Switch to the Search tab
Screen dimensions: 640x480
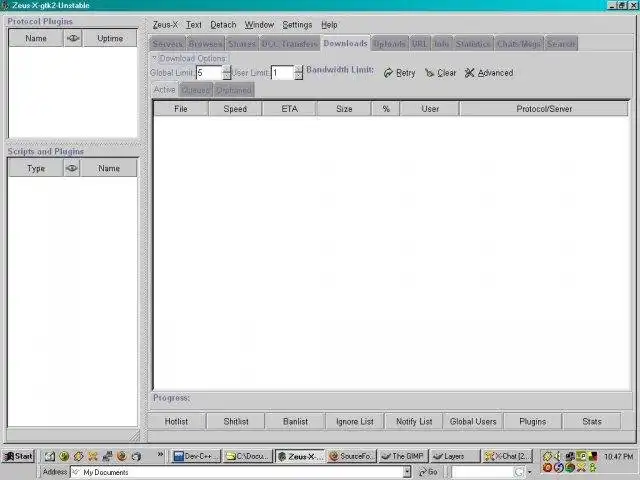coord(561,44)
